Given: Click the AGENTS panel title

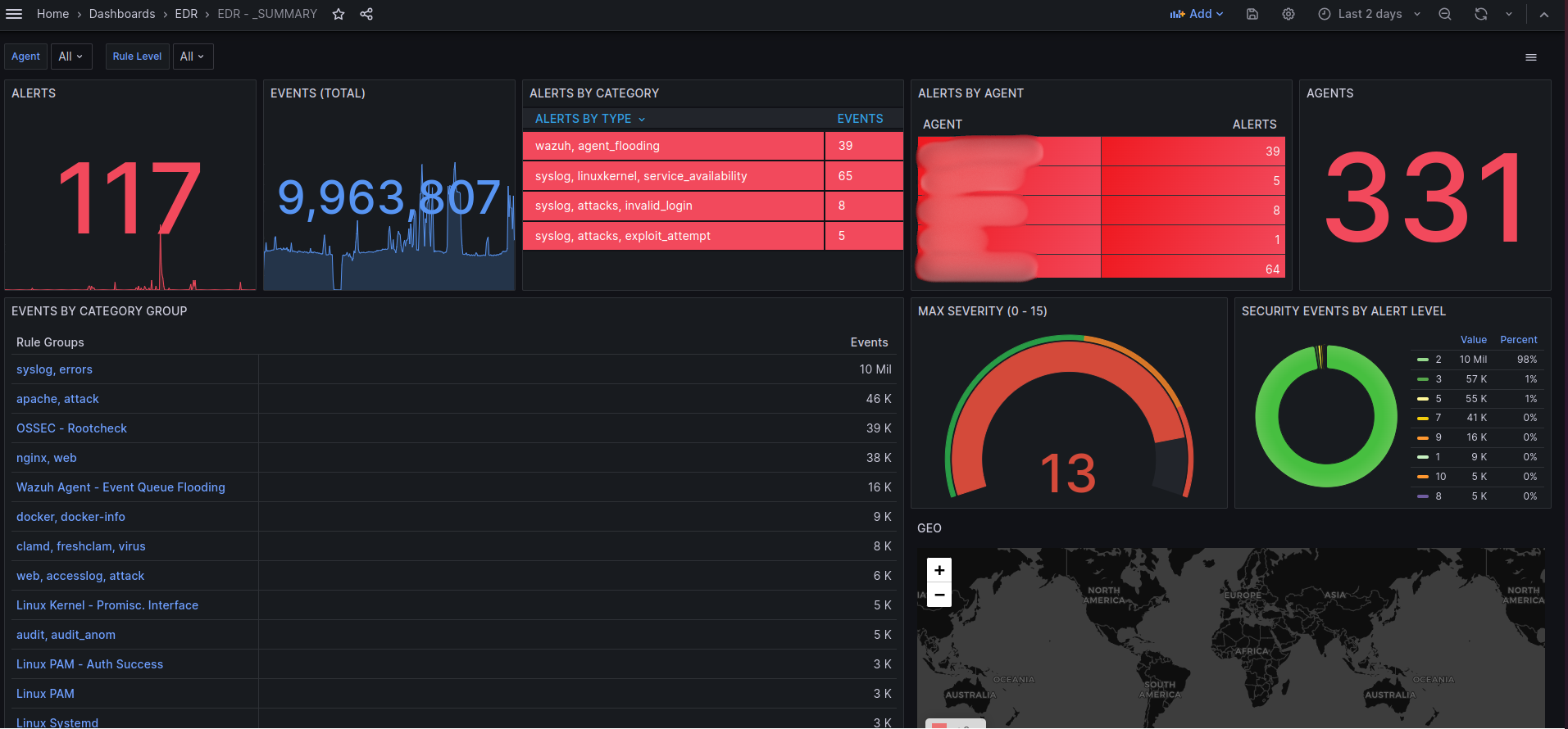Looking at the screenshot, I should [x=1329, y=93].
